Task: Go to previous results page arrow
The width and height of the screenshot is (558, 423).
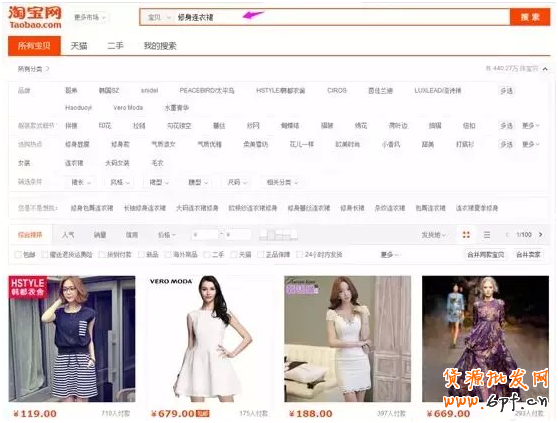Action: (507, 235)
